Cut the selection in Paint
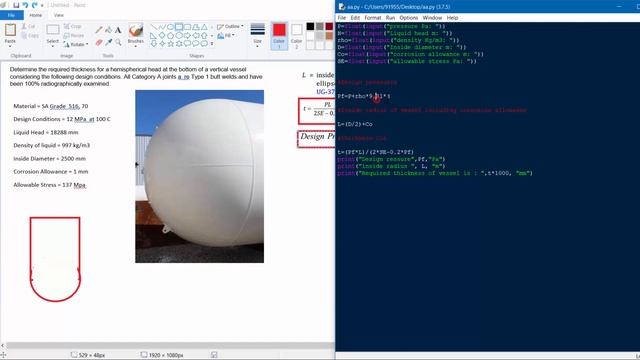 coord(28,27)
